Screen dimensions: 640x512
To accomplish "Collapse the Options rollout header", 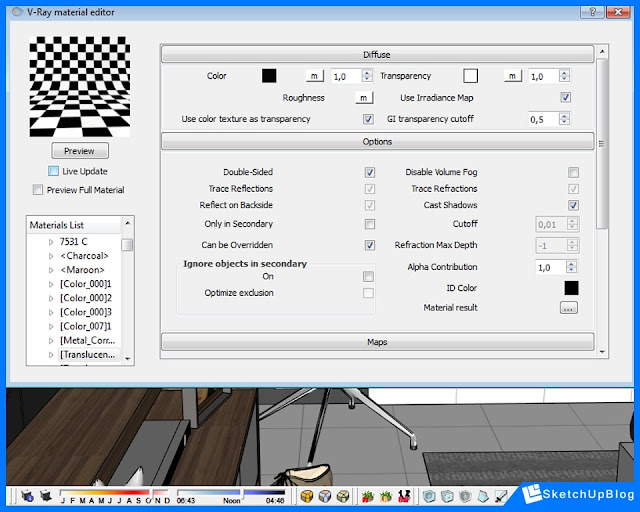I will click(378, 141).
